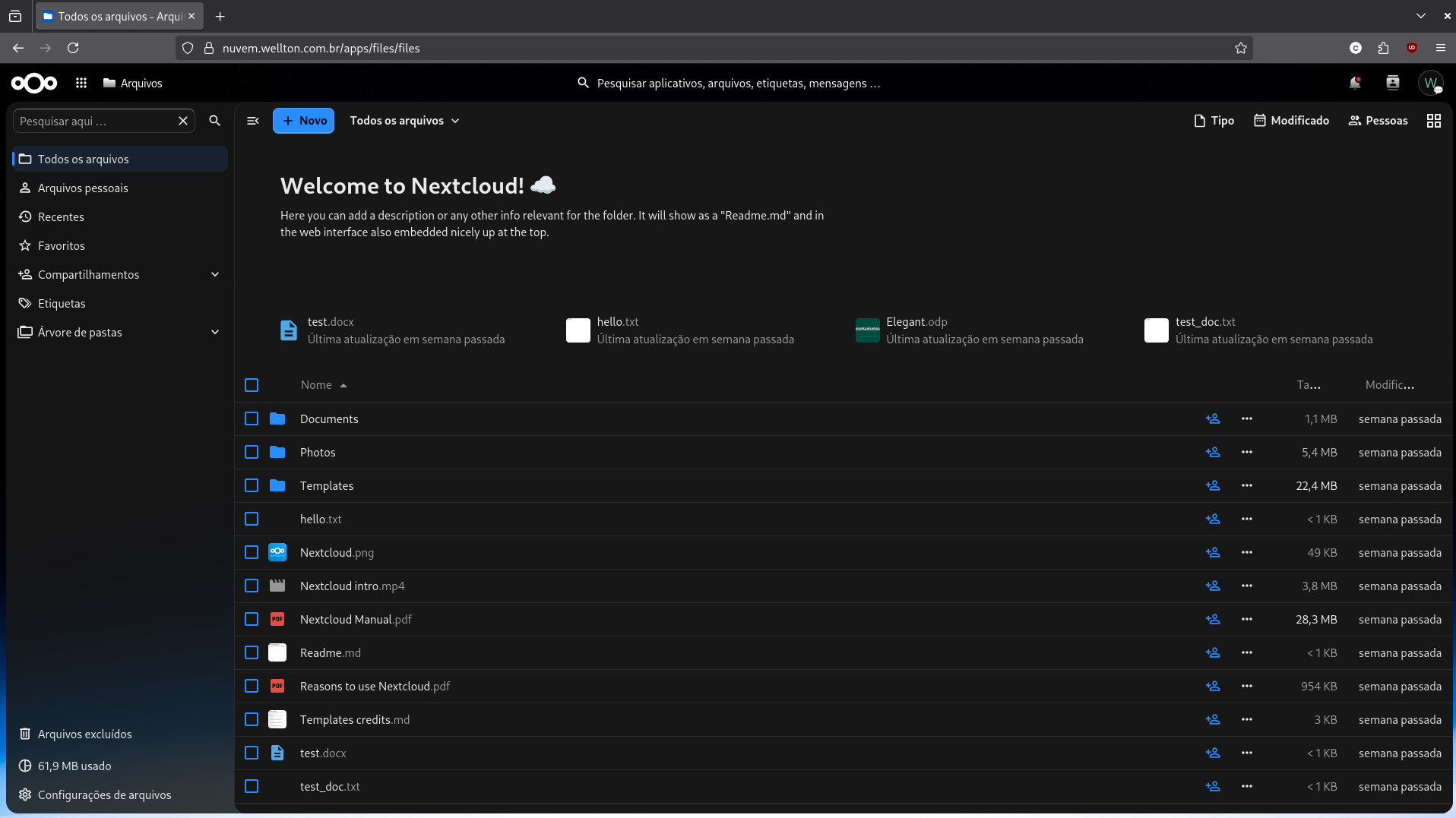
Task: Reload the browser page
Action: pos(73,48)
